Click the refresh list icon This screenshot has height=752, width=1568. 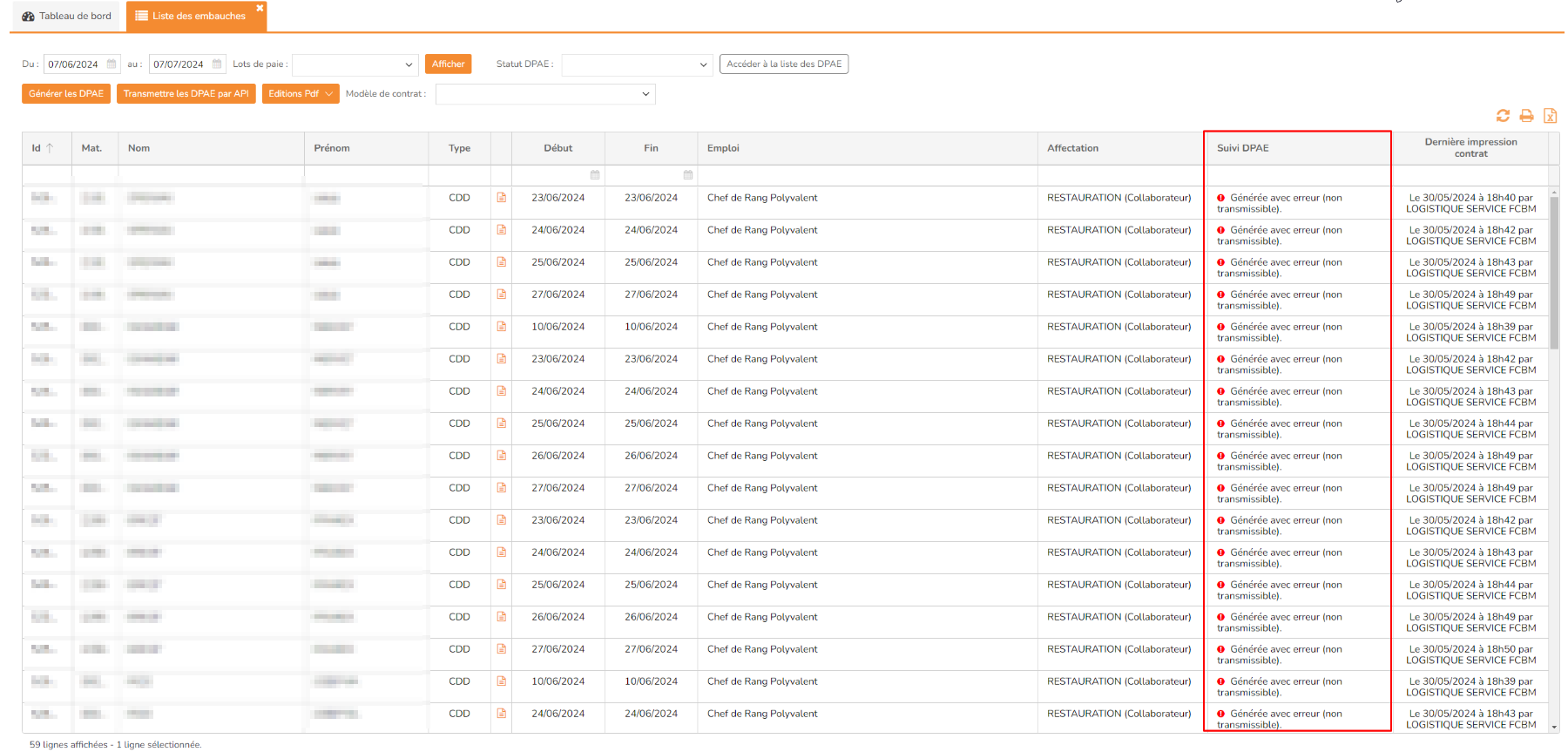pyautogui.click(x=1503, y=116)
